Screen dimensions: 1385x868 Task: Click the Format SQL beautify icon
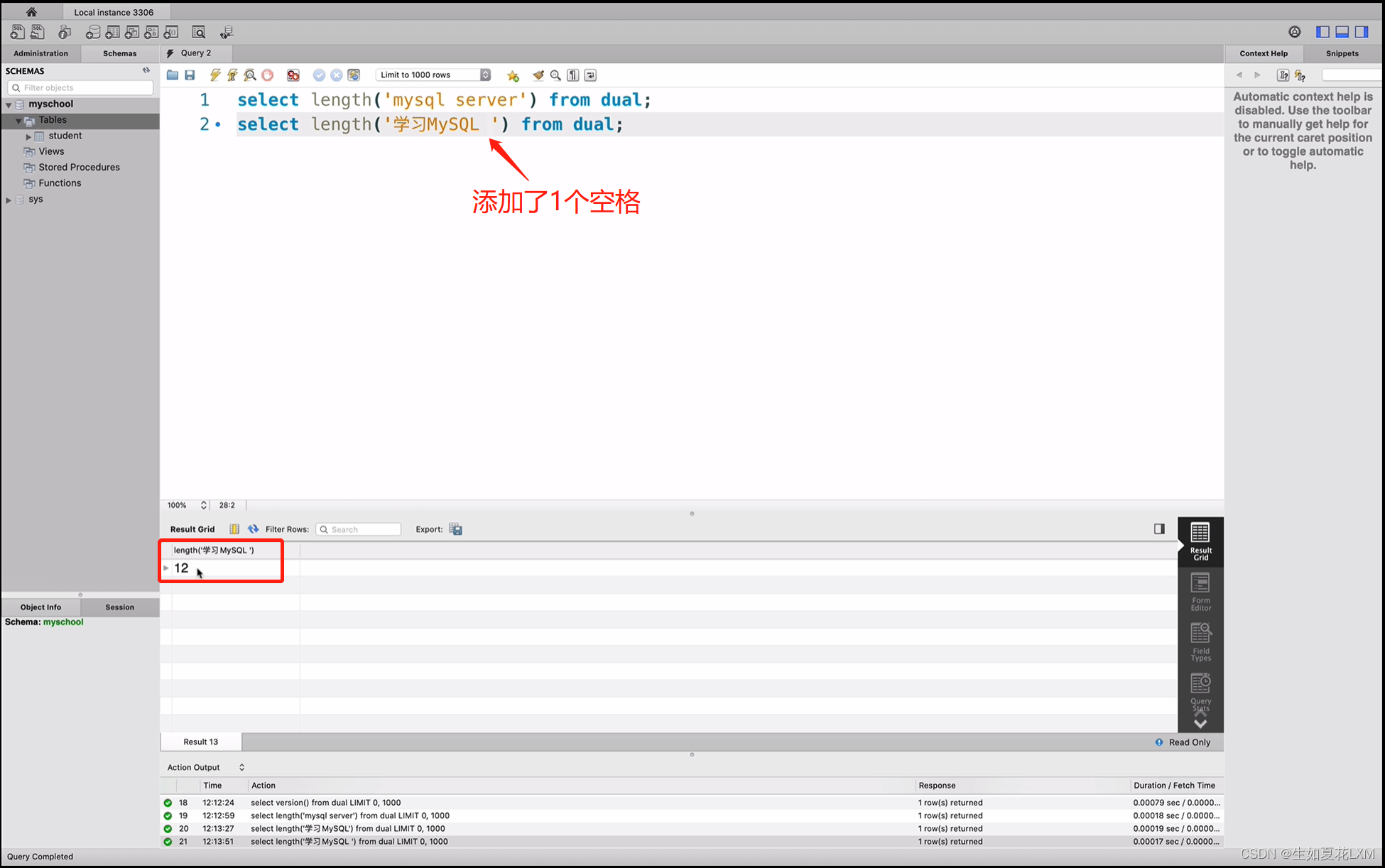[x=538, y=75]
